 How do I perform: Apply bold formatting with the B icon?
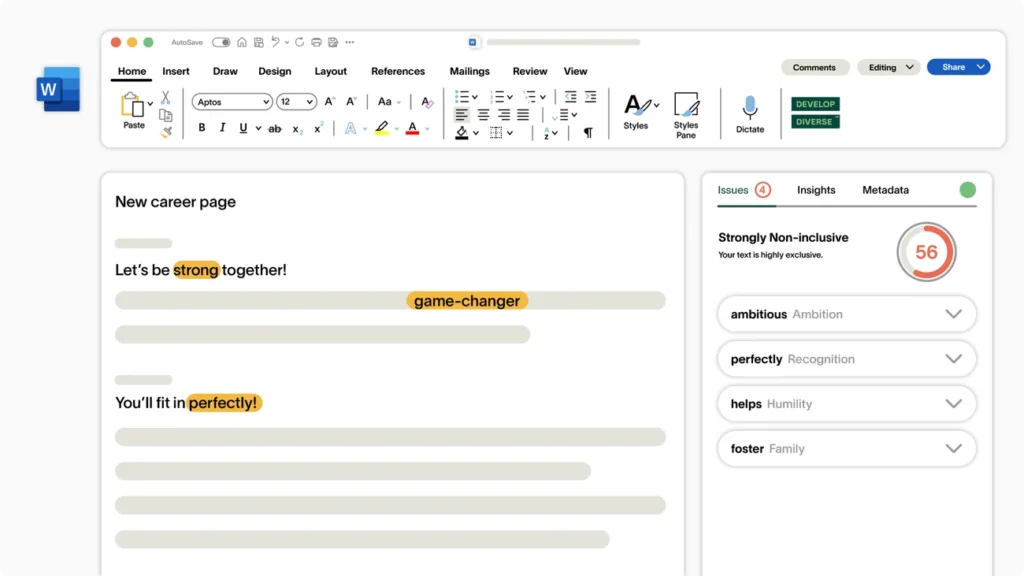[202, 128]
